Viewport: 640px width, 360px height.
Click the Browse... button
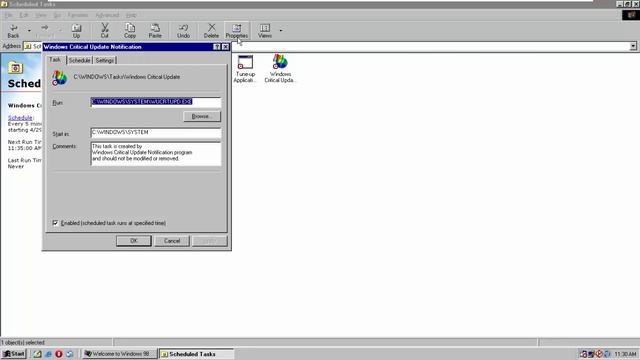[x=202, y=116]
